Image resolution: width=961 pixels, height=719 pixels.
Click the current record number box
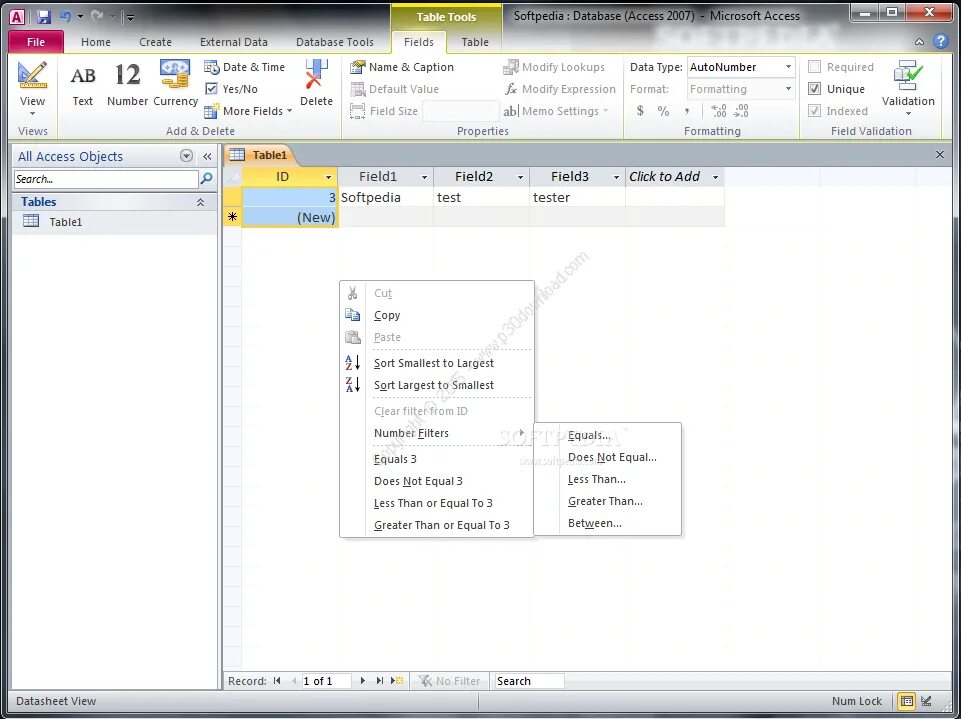click(x=327, y=680)
